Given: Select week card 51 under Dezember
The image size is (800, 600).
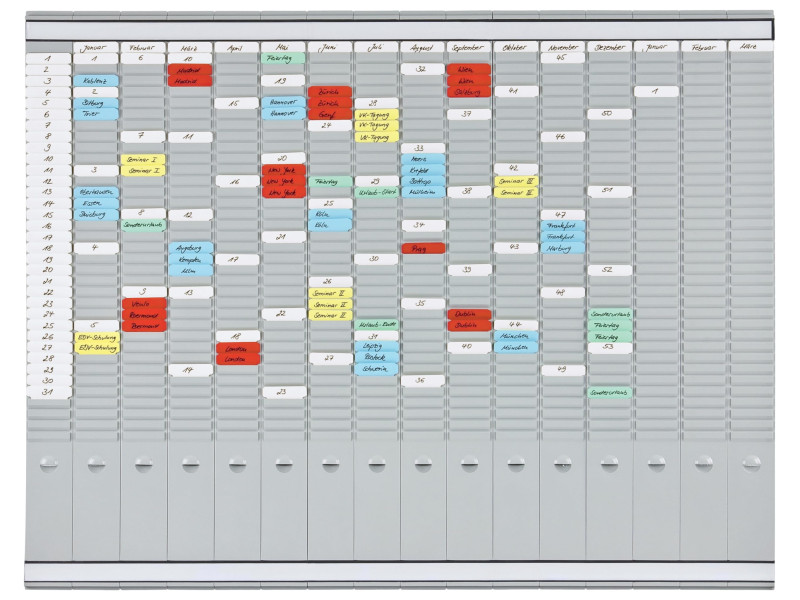Looking at the screenshot, I should point(609,191).
